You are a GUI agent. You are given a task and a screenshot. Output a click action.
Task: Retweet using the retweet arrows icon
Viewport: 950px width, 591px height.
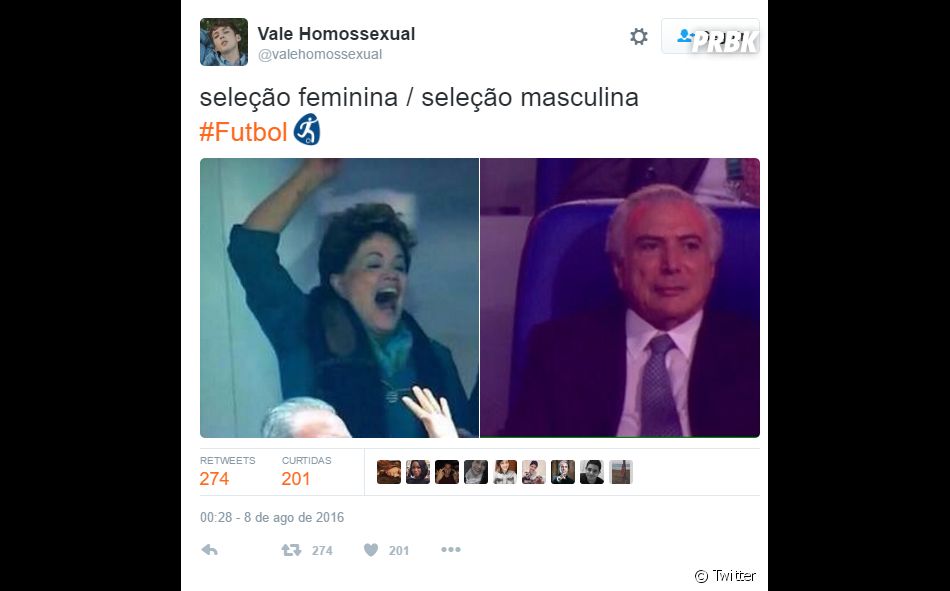291,550
